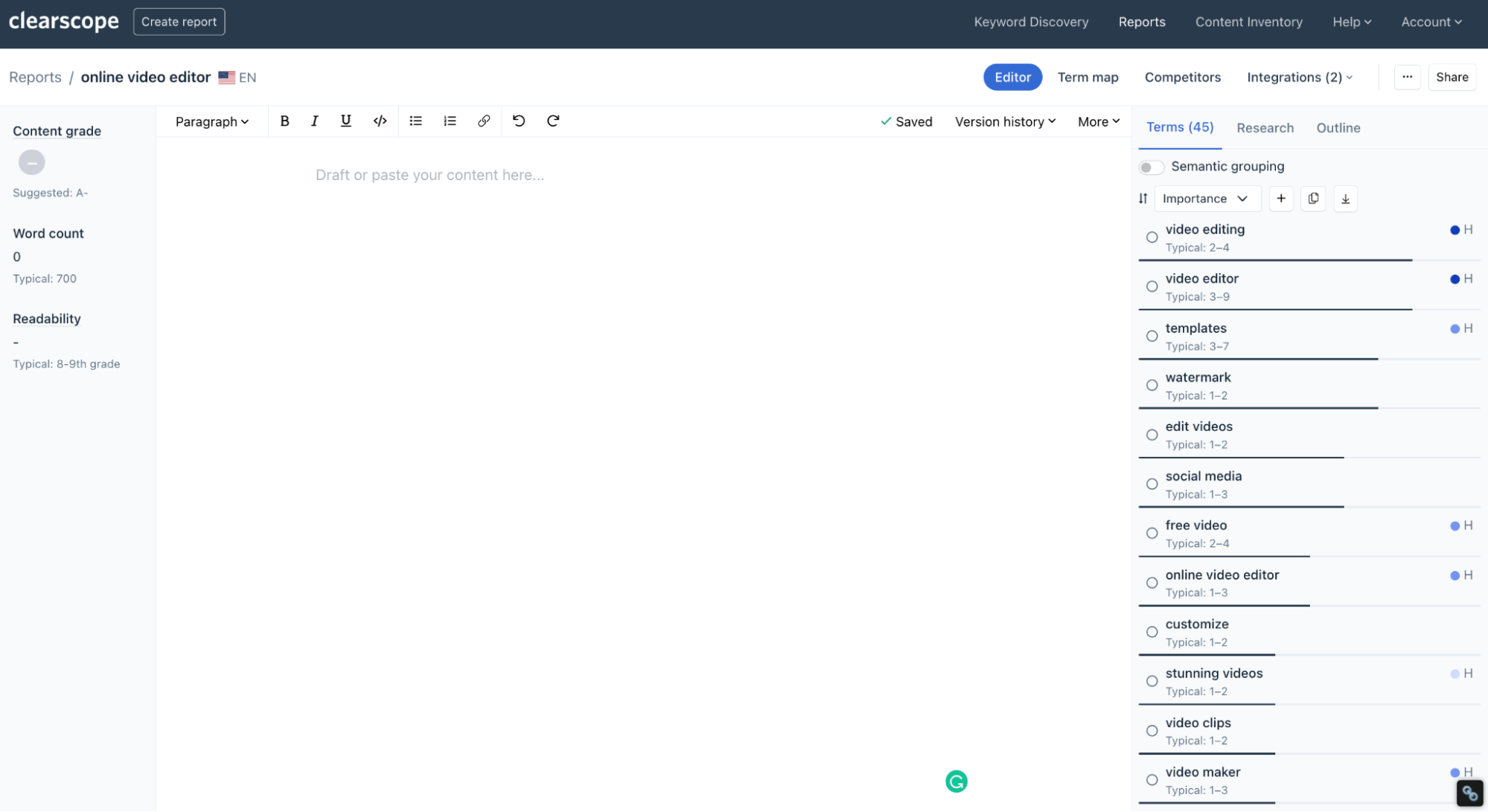Insert a numbered list
The image size is (1488, 812).
click(450, 121)
